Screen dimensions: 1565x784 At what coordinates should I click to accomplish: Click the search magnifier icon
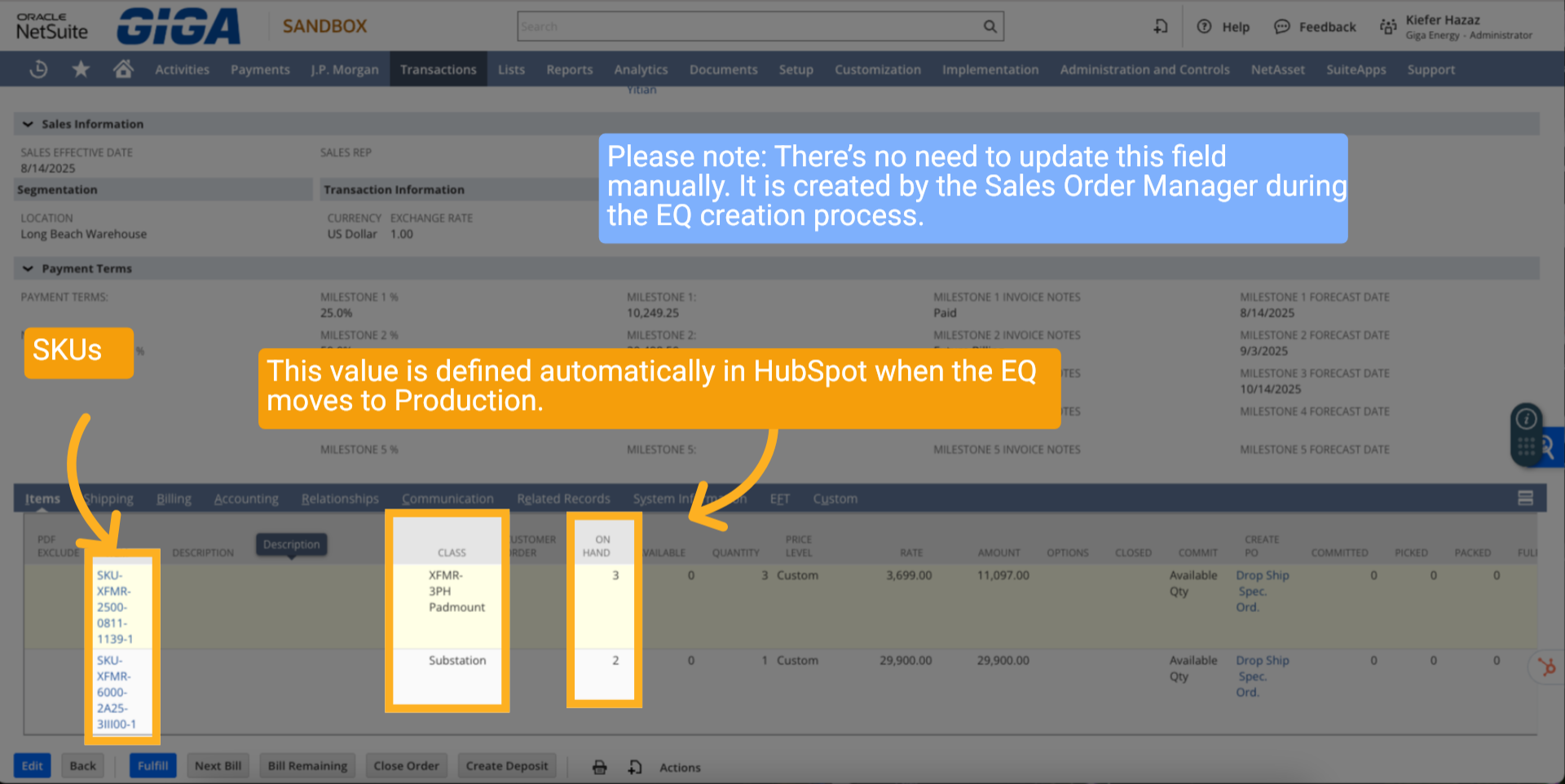(990, 26)
